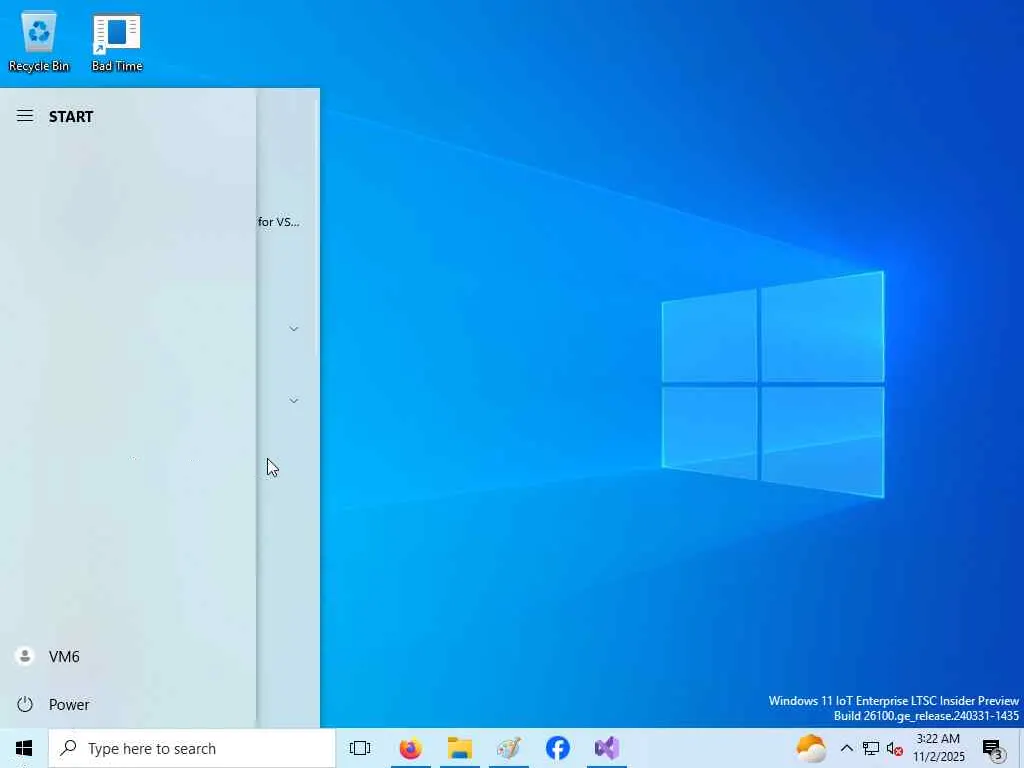Open File Explorer from the taskbar
The height and width of the screenshot is (768, 1024).
(460, 748)
